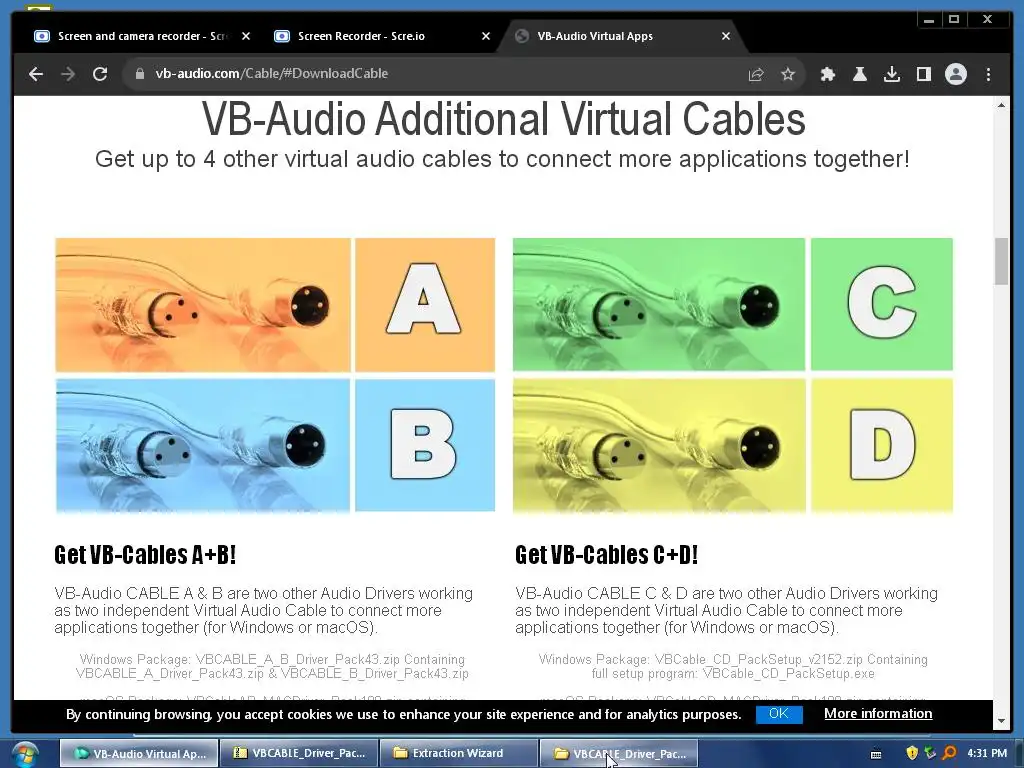Open the Windows Start menu
1024x768 pixels.
coord(25,754)
